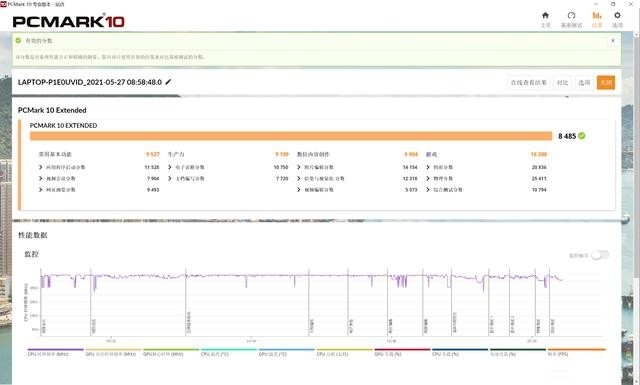Click the green check icon in banner

(18, 40)
